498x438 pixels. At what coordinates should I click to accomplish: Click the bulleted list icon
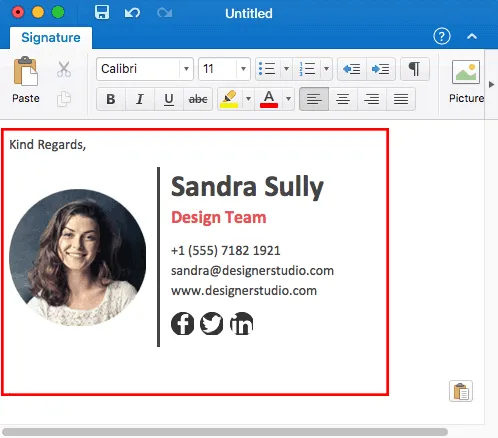pos(267,69)
